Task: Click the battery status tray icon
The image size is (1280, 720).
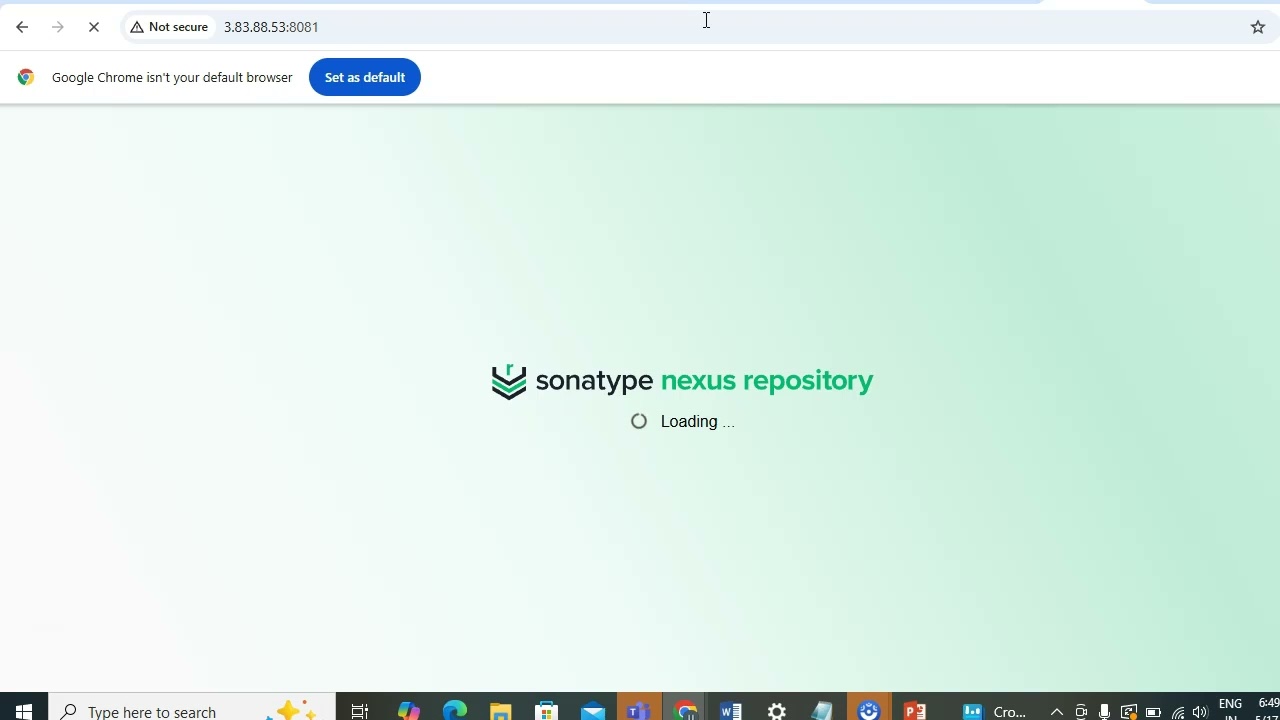Action: [x=1153, y=712]
